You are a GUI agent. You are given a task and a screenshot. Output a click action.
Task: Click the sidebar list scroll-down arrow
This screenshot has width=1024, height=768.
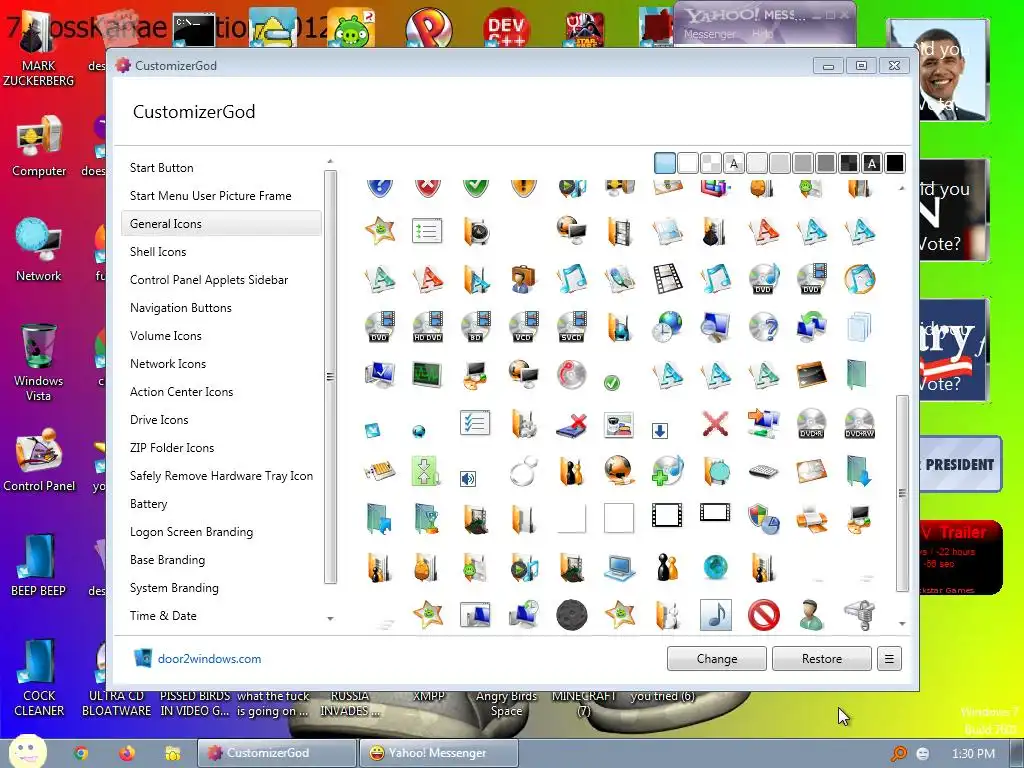click(330, 618)
